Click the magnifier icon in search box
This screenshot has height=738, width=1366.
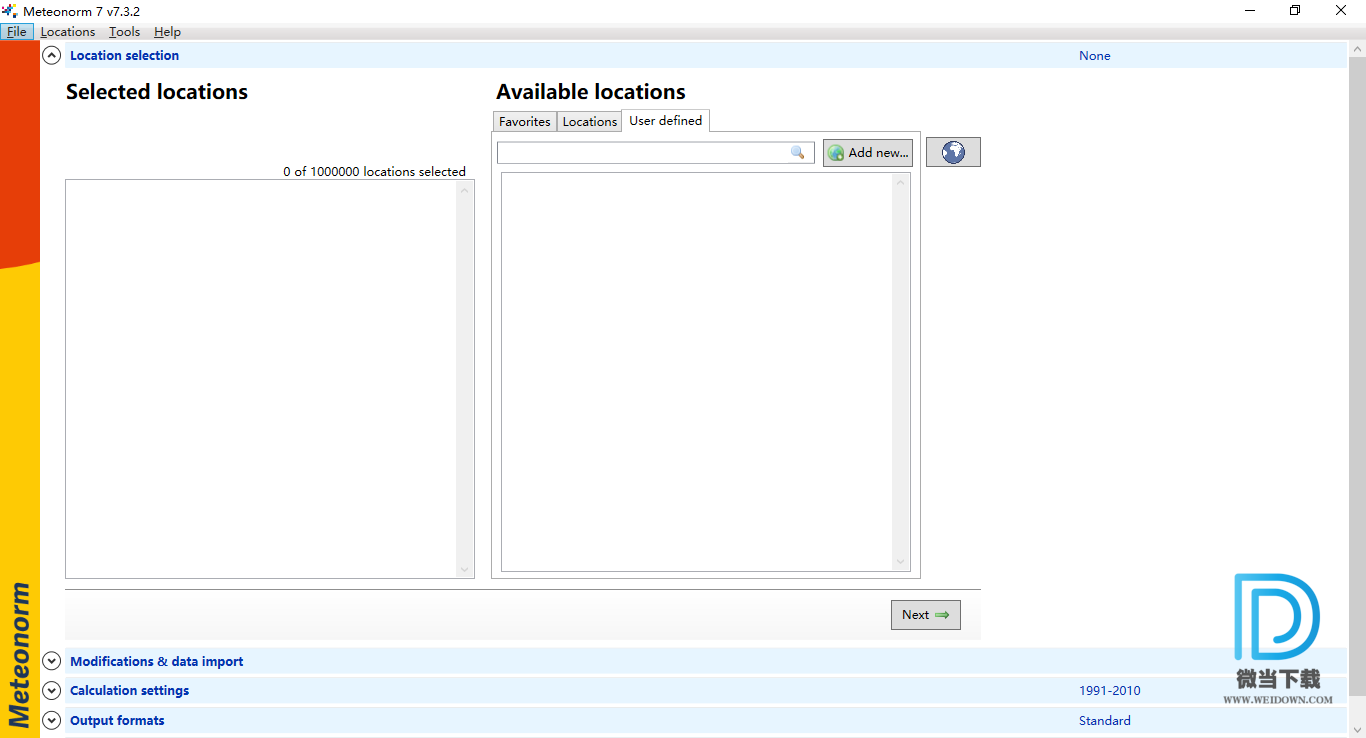pyautogui.click(x=797, y=152)
